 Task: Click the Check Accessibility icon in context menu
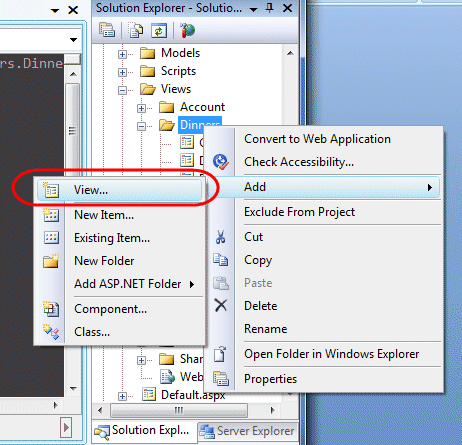tap(221, 162)
